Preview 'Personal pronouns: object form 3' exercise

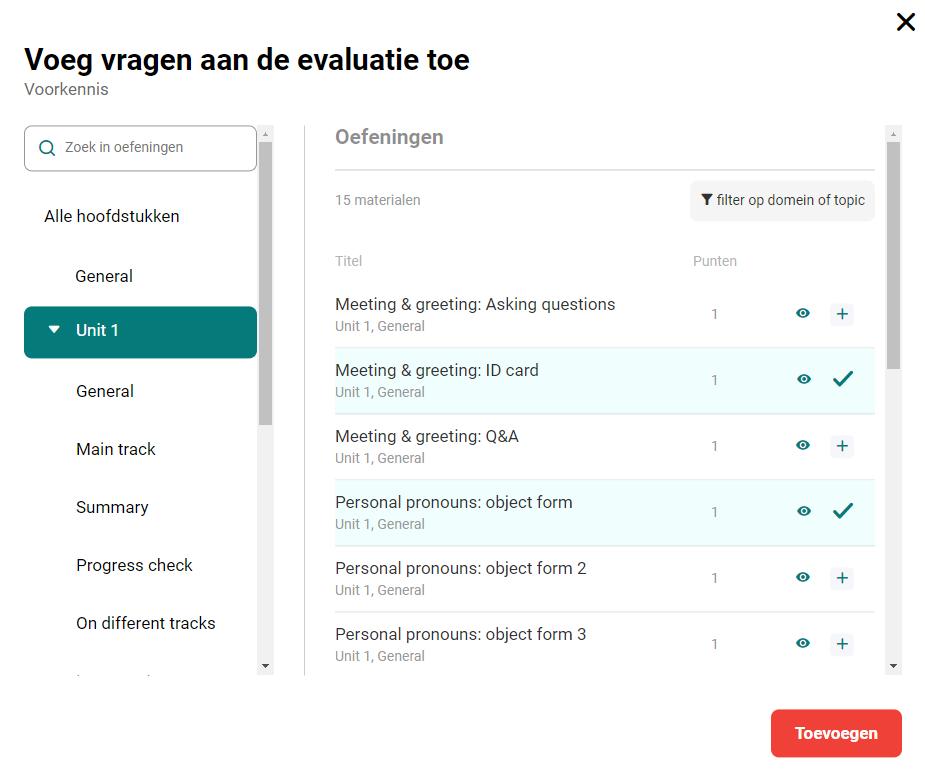803,644
